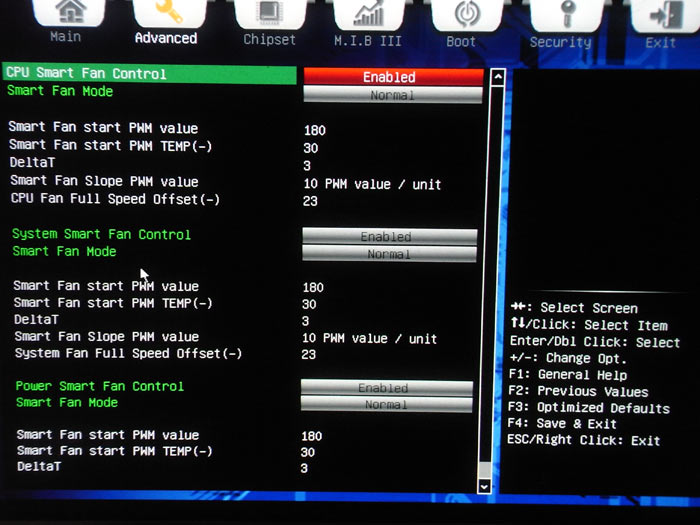Image resolution: width=700 pixels, height=525 pixels.
Task: Toggle CPU Smart Fan Control Enabled value
Action: click(393, 77)
